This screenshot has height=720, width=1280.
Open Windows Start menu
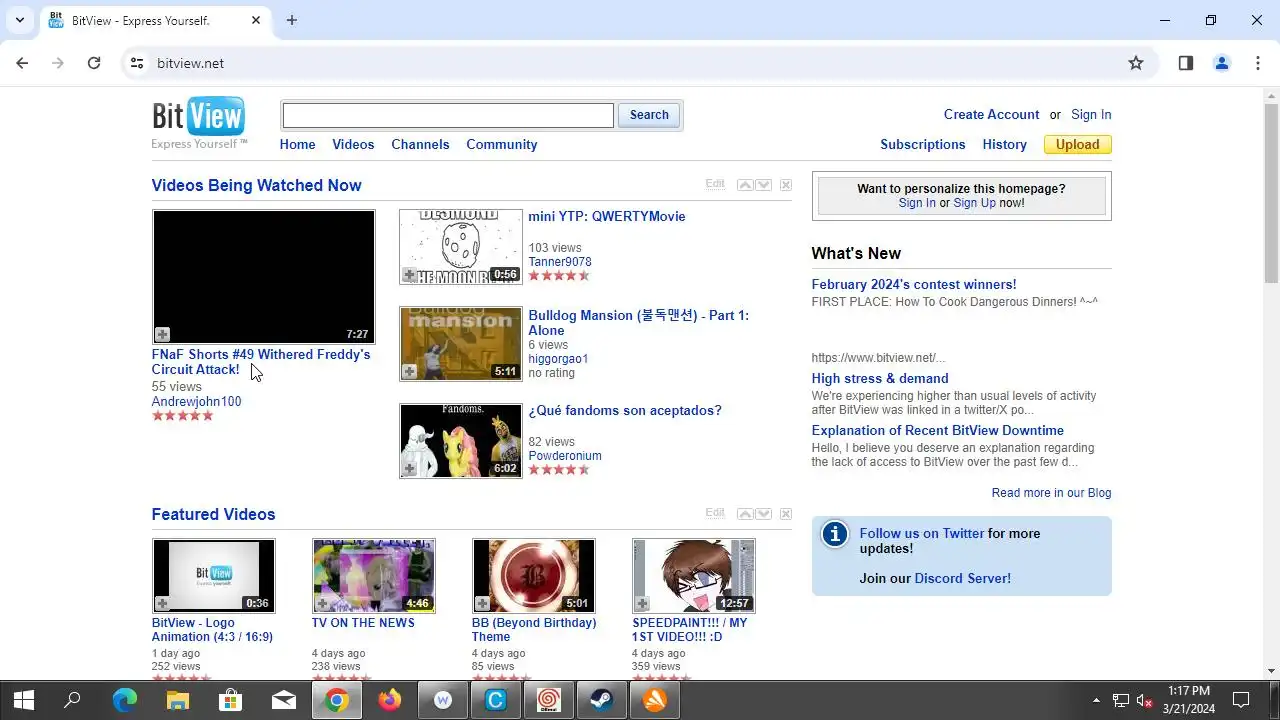[x=24, y=700]
